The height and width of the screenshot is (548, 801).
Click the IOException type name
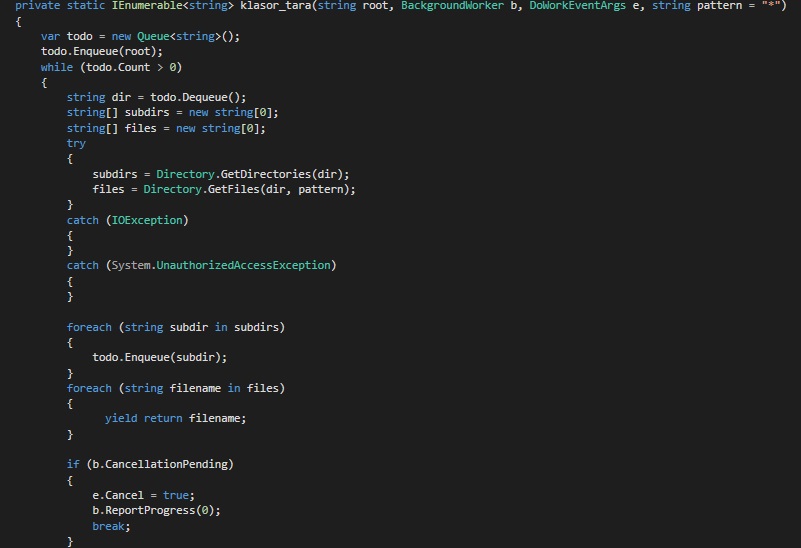pyautogui.click(x=147, y=220)
